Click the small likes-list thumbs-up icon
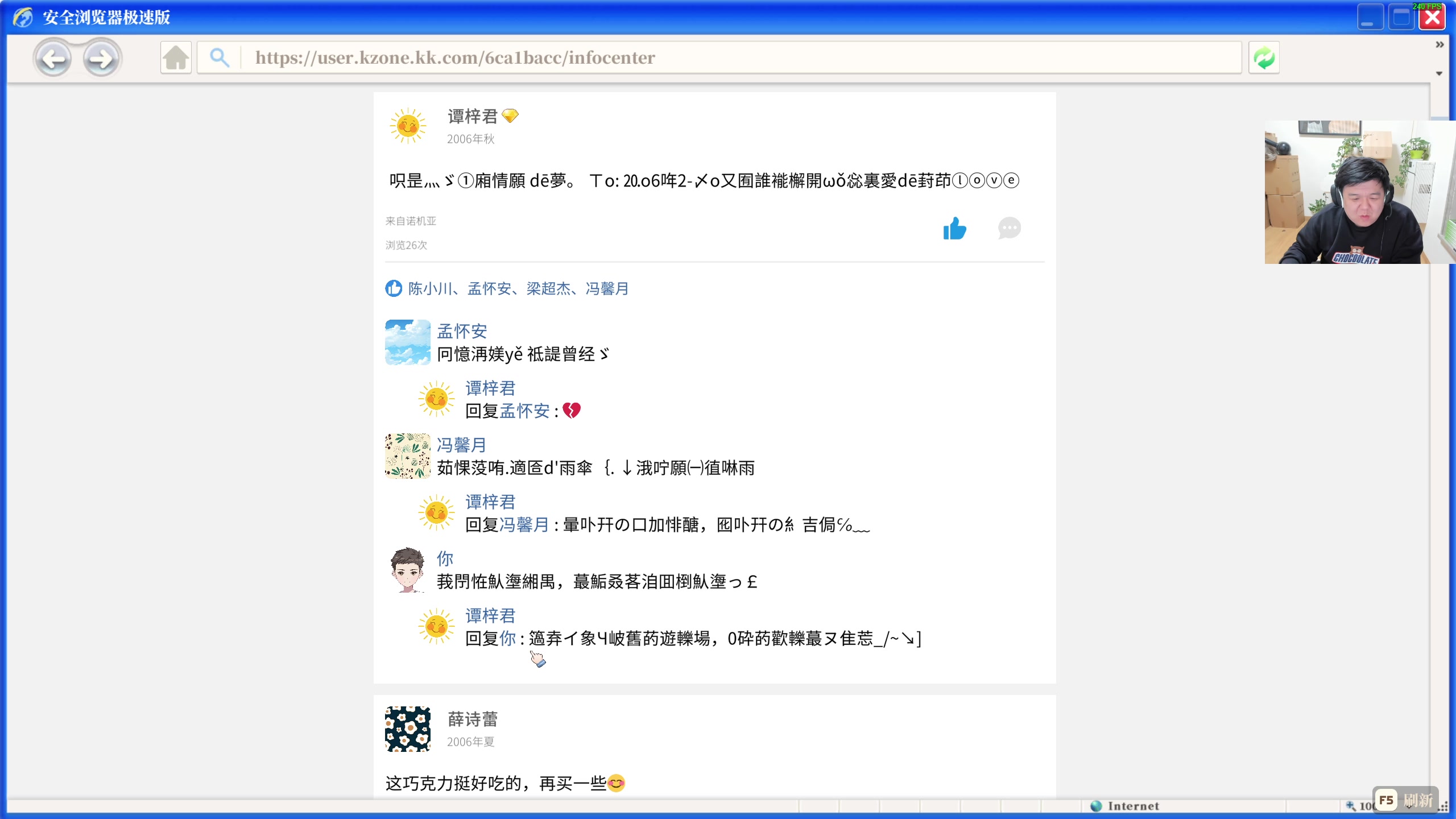Viewport: 1456px width, 819px height. coord(394,288)
